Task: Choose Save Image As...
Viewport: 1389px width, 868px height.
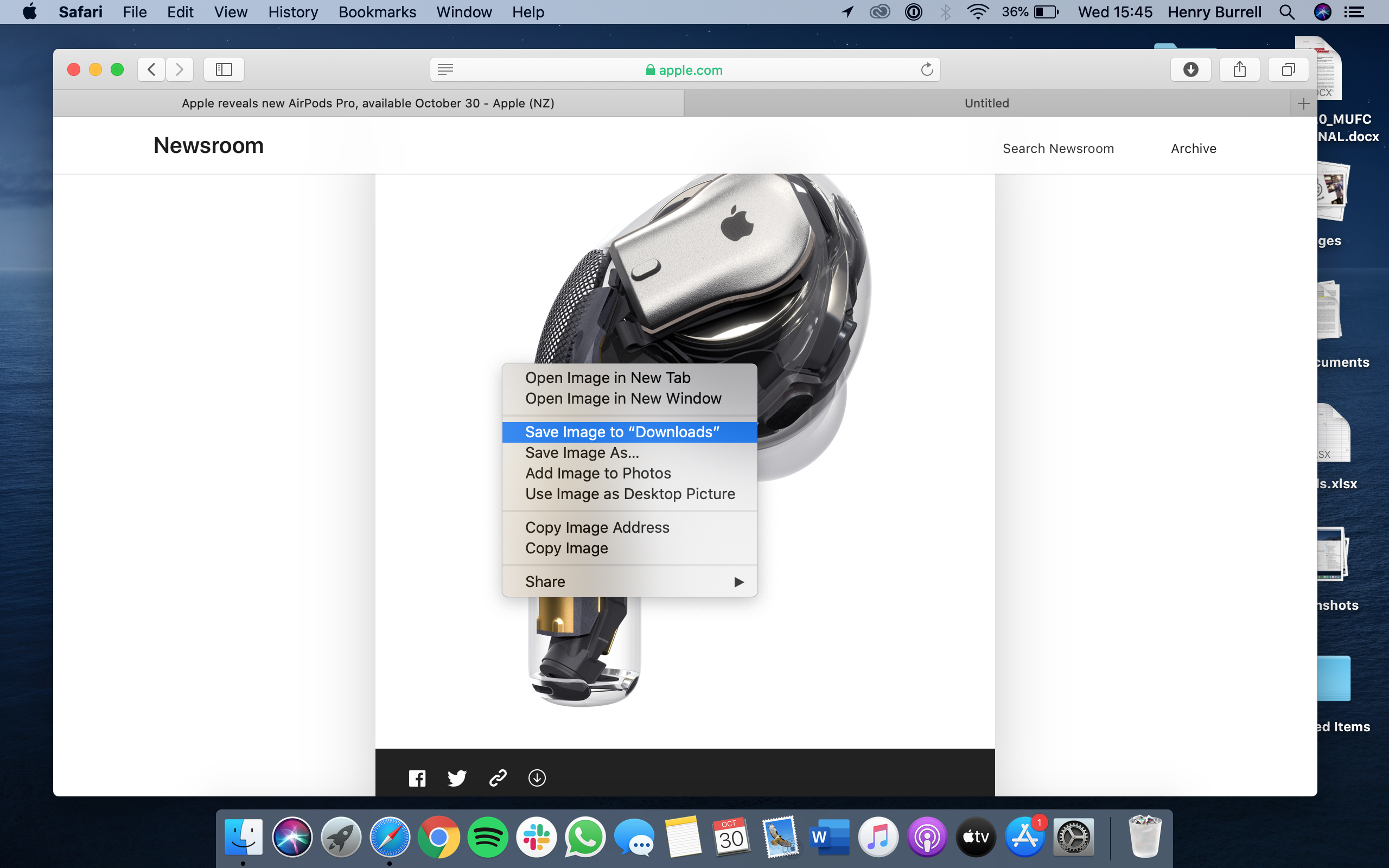Action: pos(629,452)
